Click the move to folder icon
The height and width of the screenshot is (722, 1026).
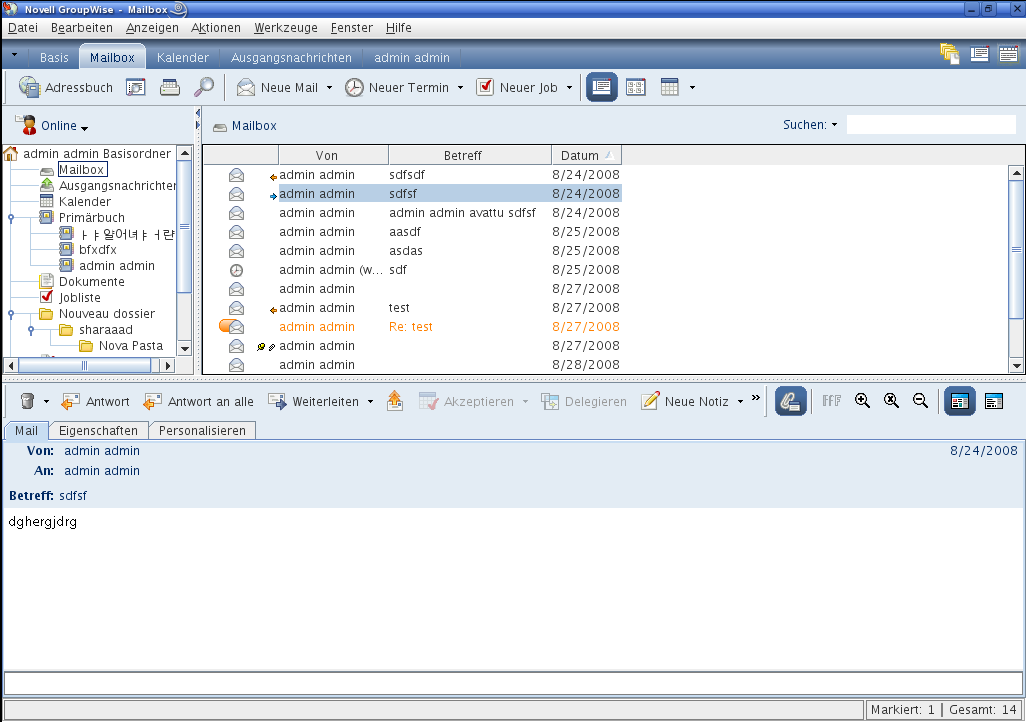(x=395, y=401)
